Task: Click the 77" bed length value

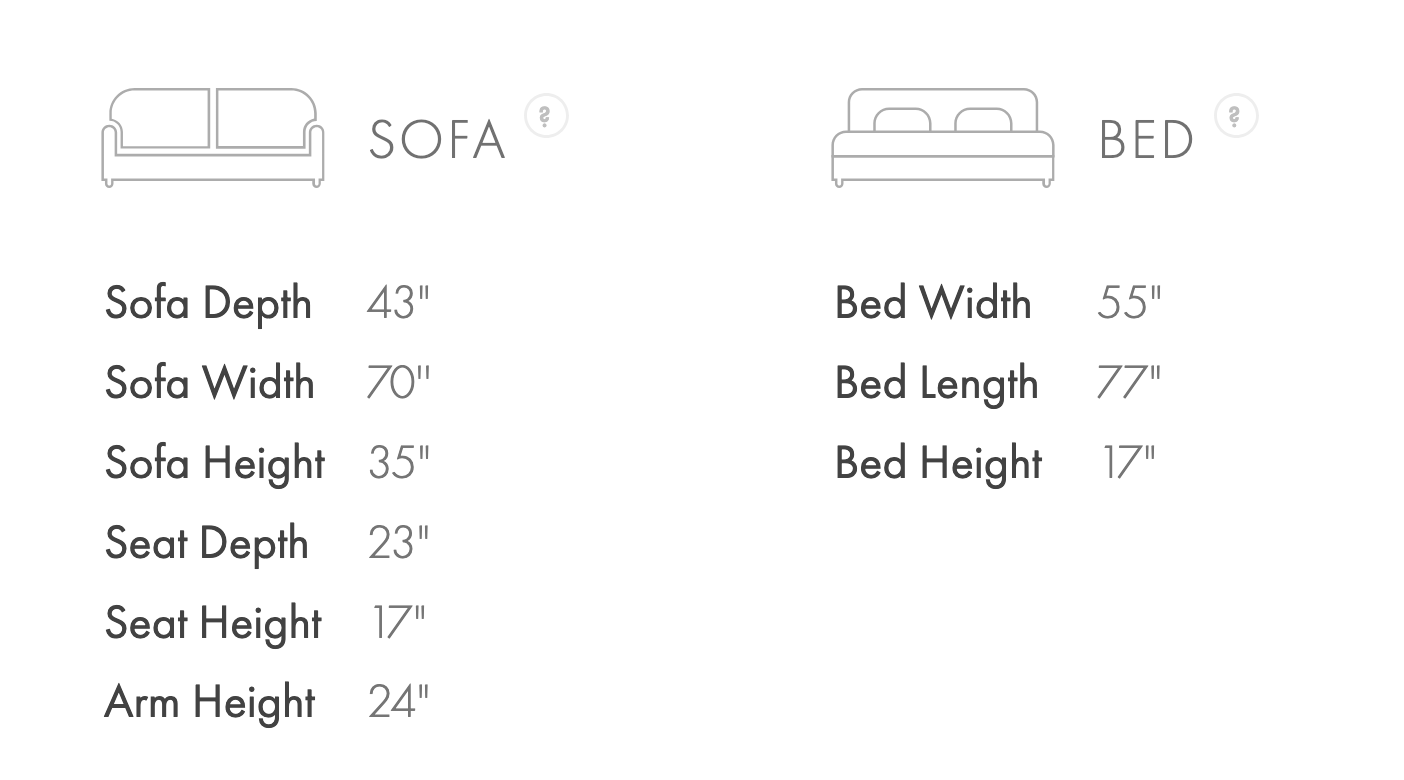Action: 1128,382
